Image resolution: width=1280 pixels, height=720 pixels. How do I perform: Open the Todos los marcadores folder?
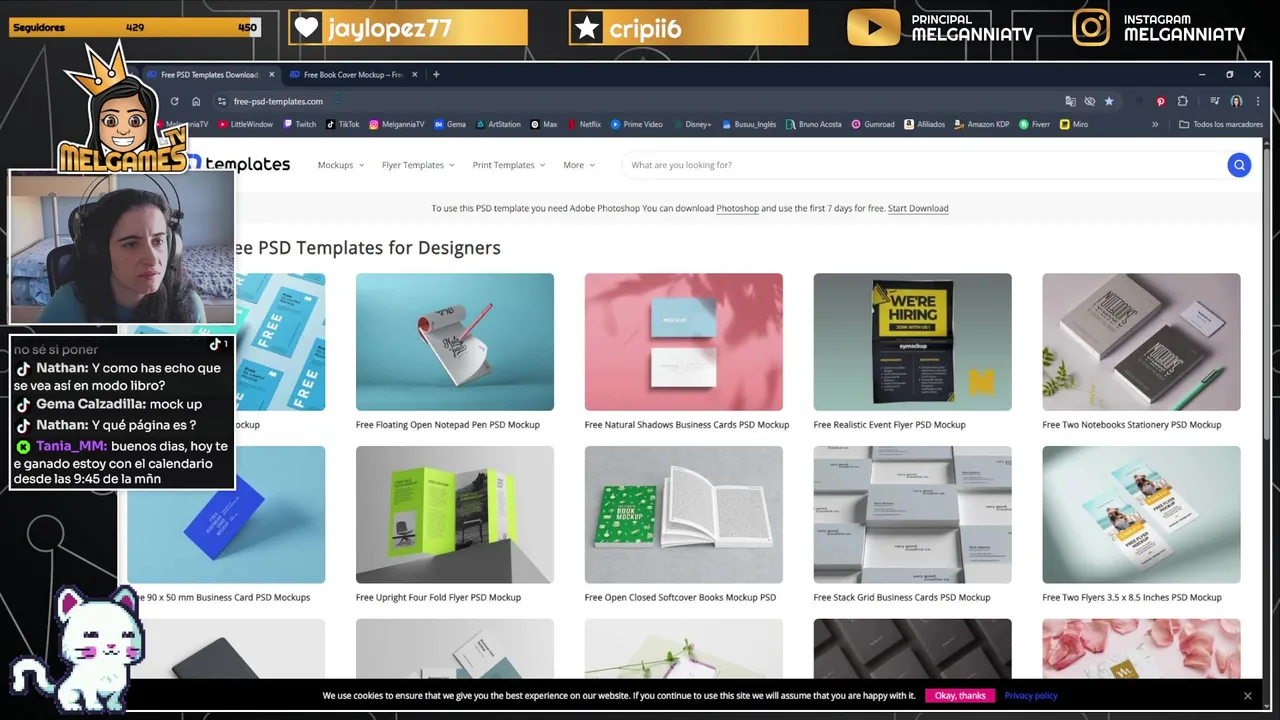click(x=1221, y=124)
